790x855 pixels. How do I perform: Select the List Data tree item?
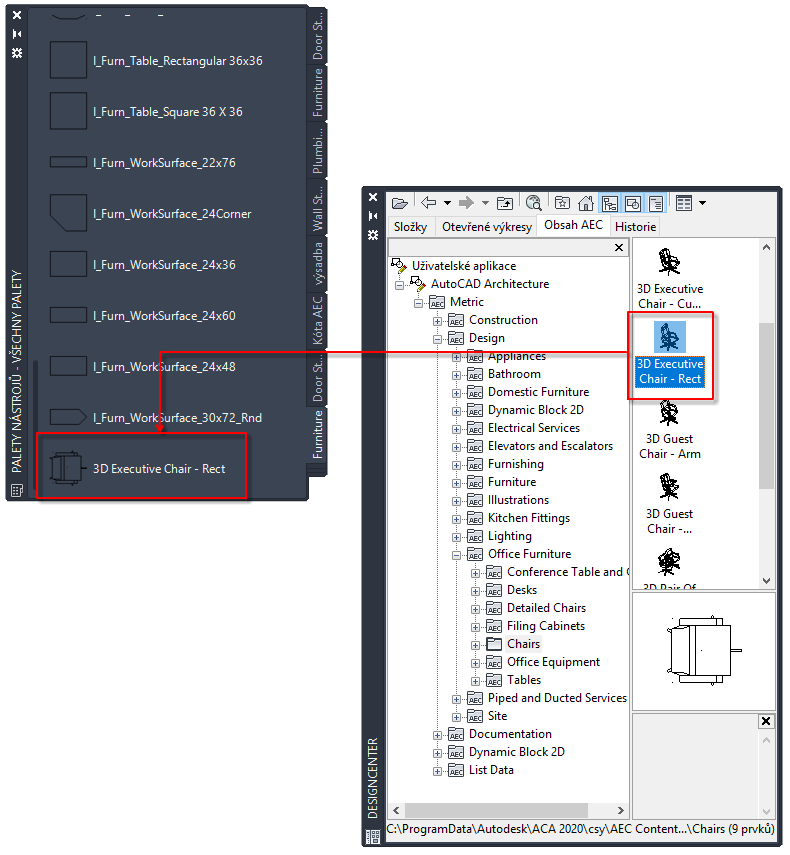click(x=491, y=770)
